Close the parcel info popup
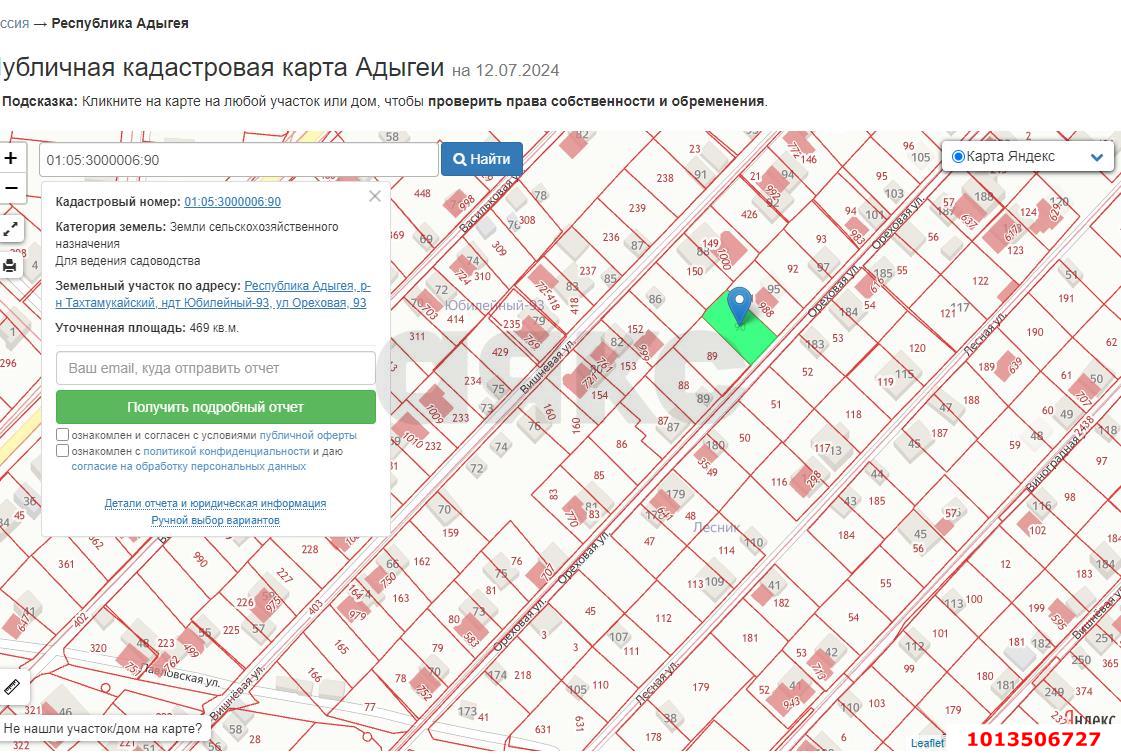The image size is (1121, 755). point(375,196)
